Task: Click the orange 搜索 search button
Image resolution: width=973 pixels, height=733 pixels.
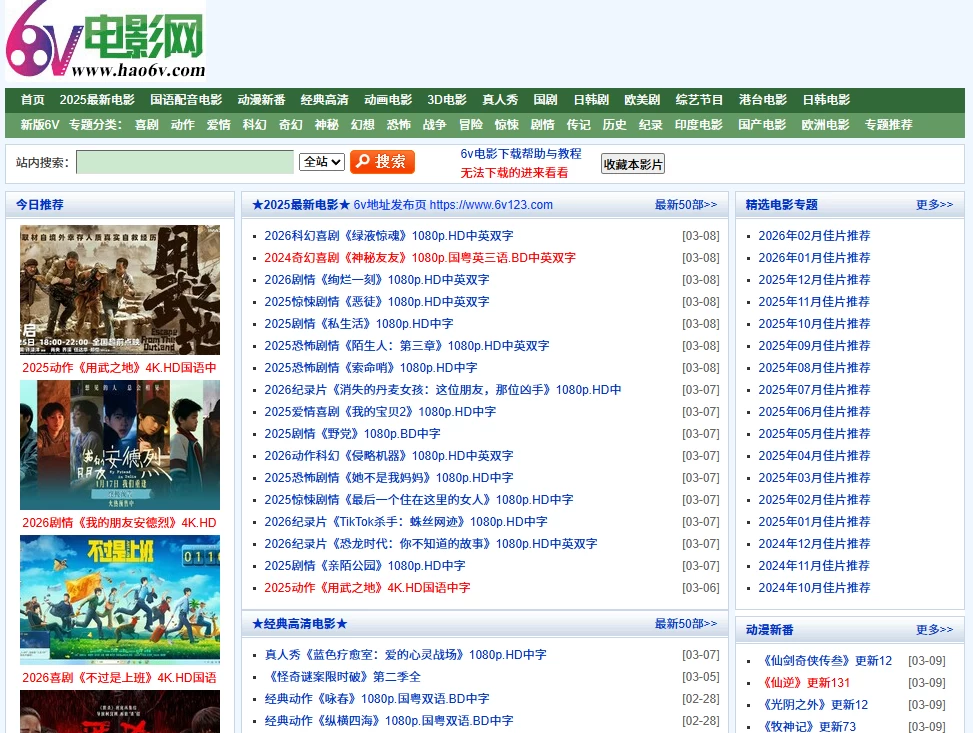Action: point(382,162)
